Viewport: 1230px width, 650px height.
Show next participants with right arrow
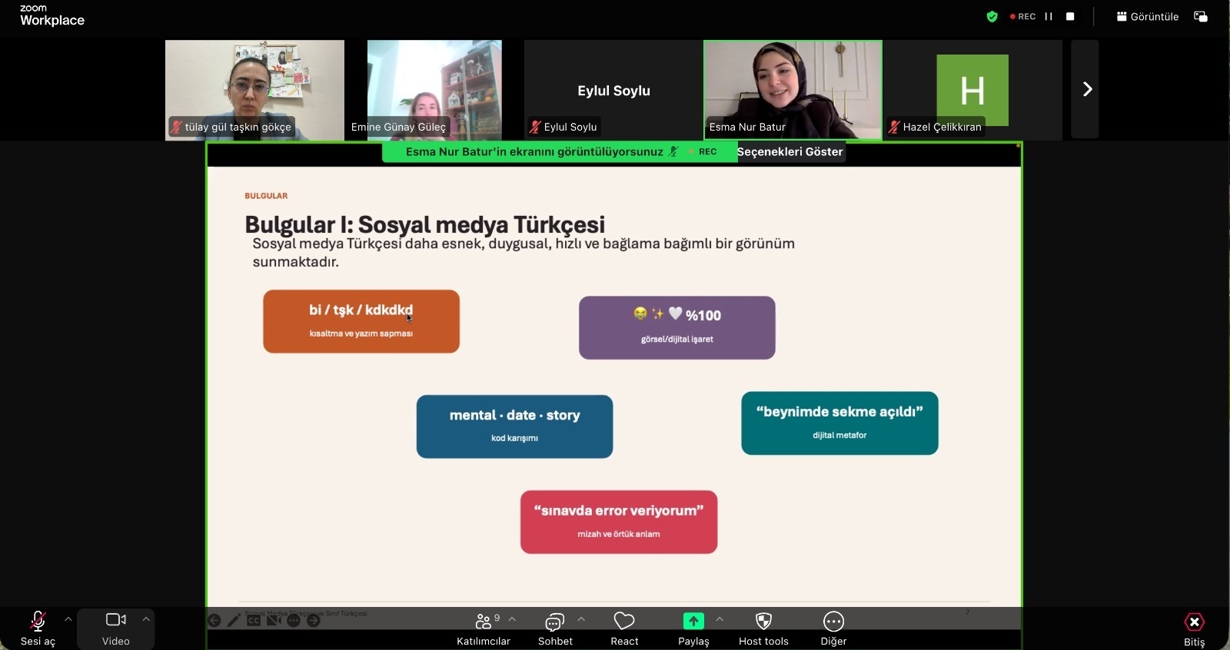(1086, 89)
